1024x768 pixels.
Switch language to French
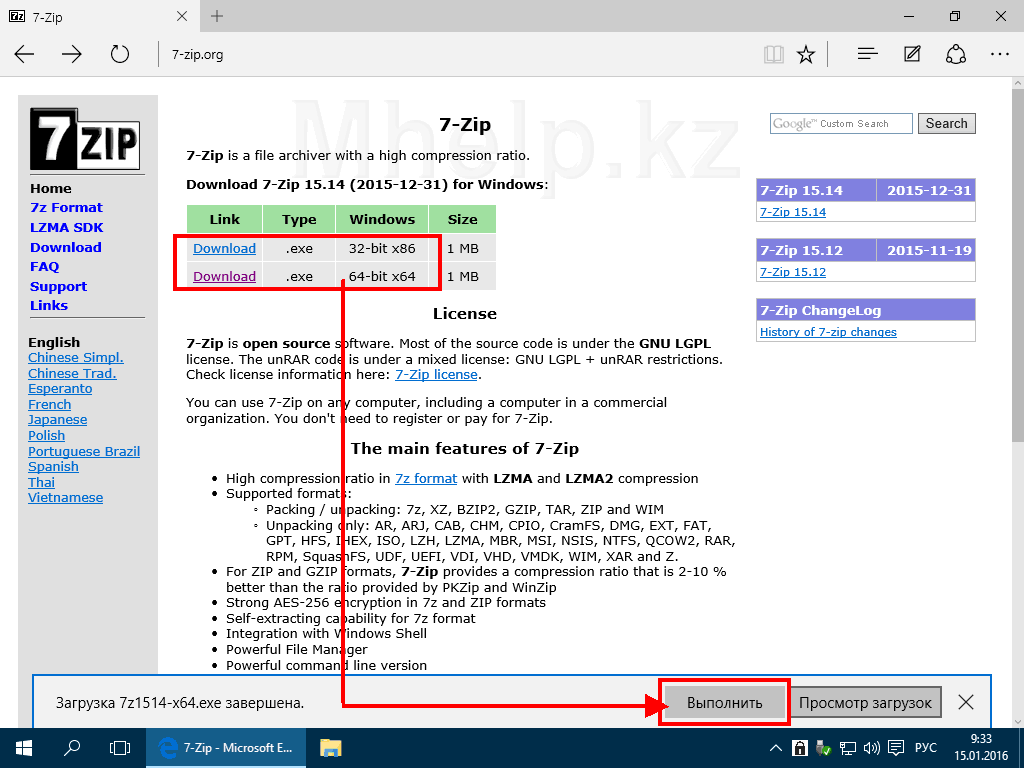50,404
